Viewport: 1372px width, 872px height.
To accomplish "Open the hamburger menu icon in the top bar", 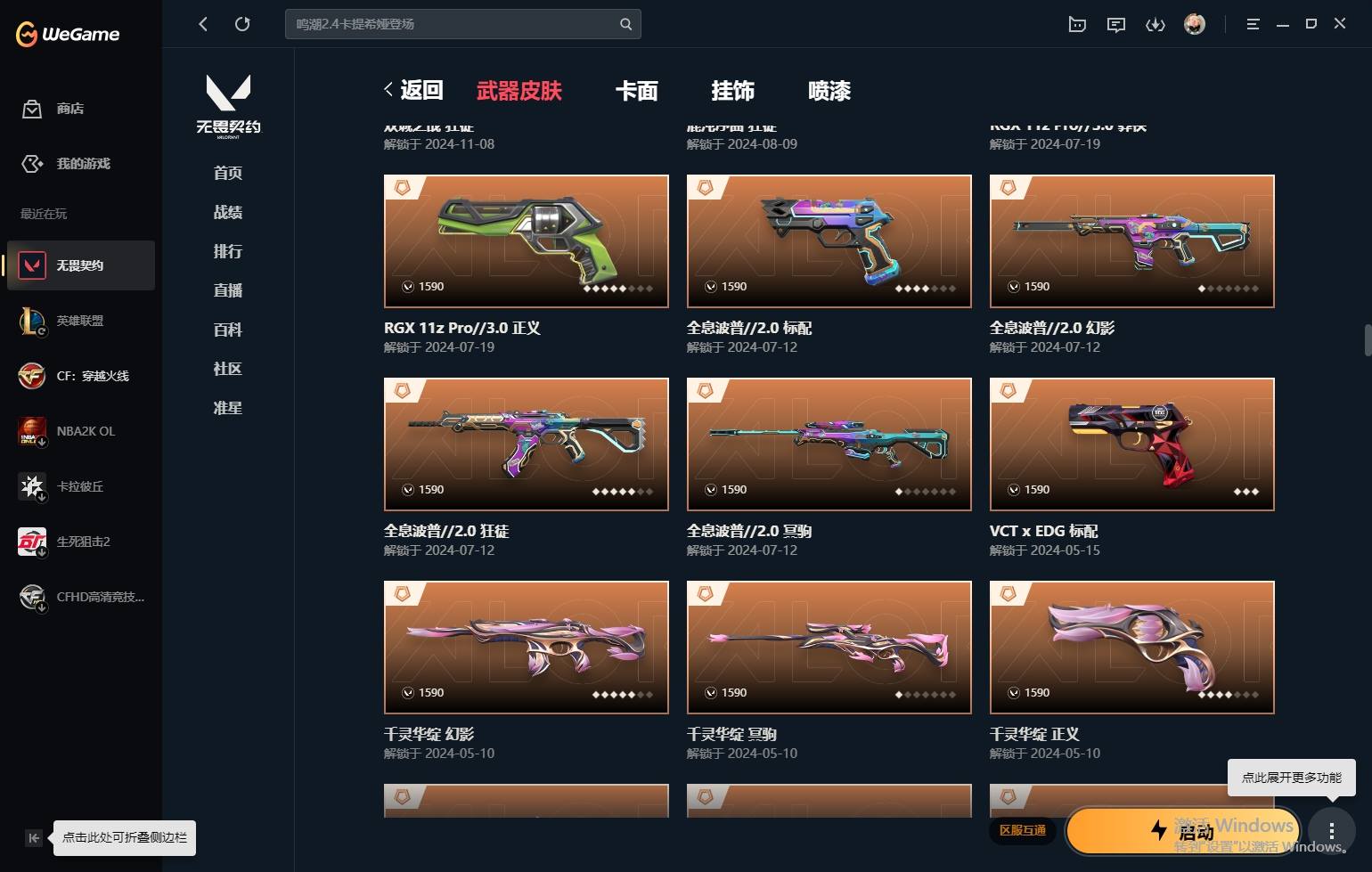I will (1253, 24).
